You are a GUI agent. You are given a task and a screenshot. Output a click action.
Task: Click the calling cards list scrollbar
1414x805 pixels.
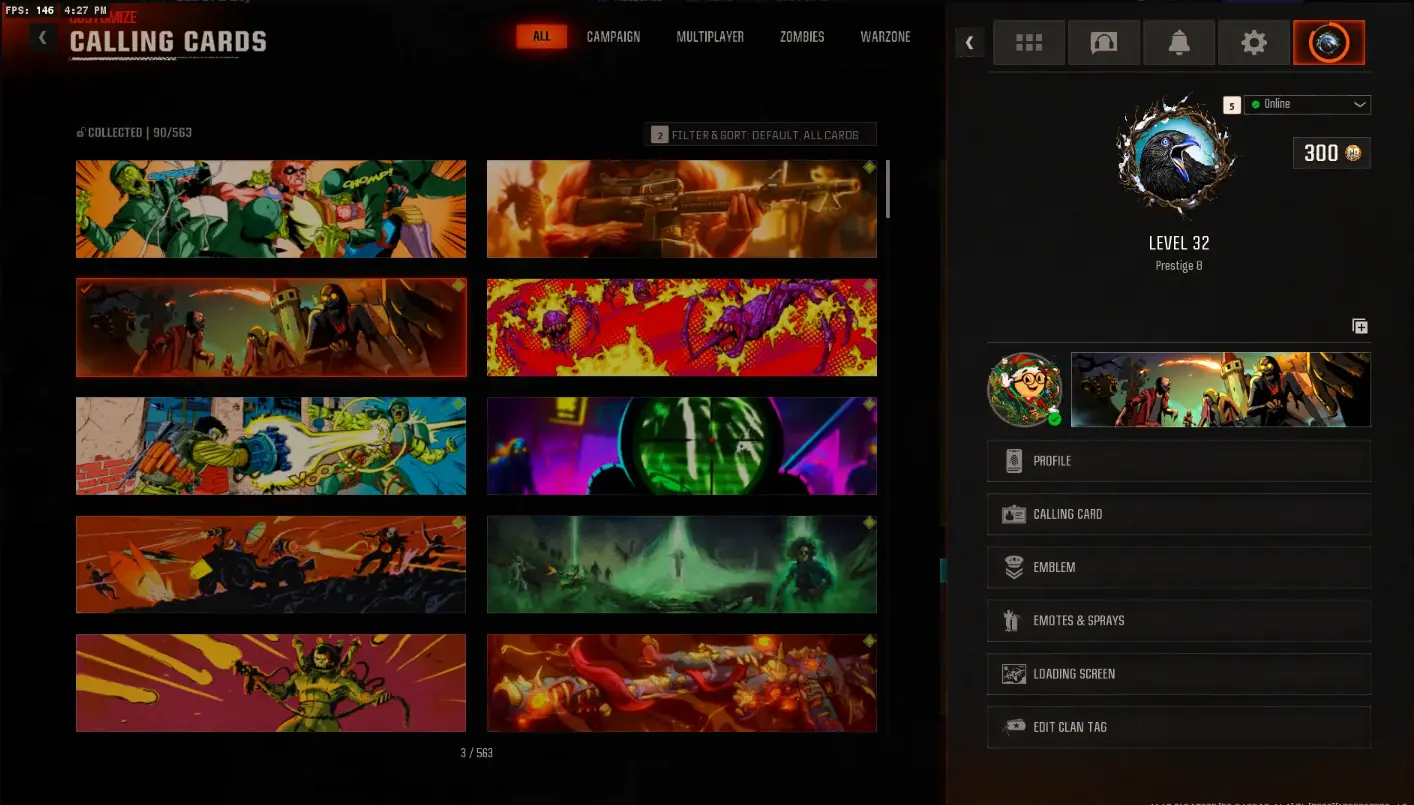click(887, 189)
